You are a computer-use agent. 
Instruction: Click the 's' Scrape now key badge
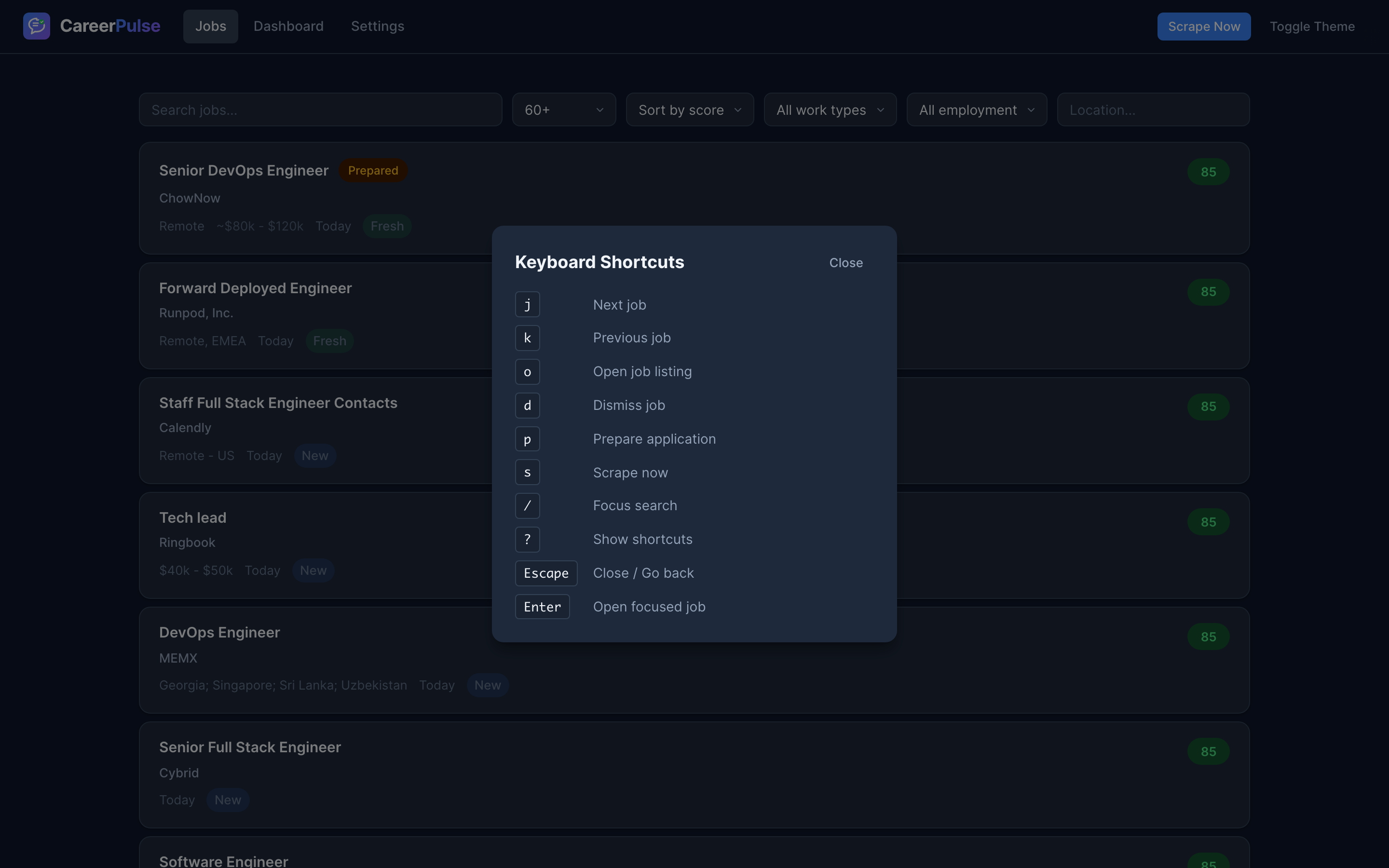(x=527, y=472)
